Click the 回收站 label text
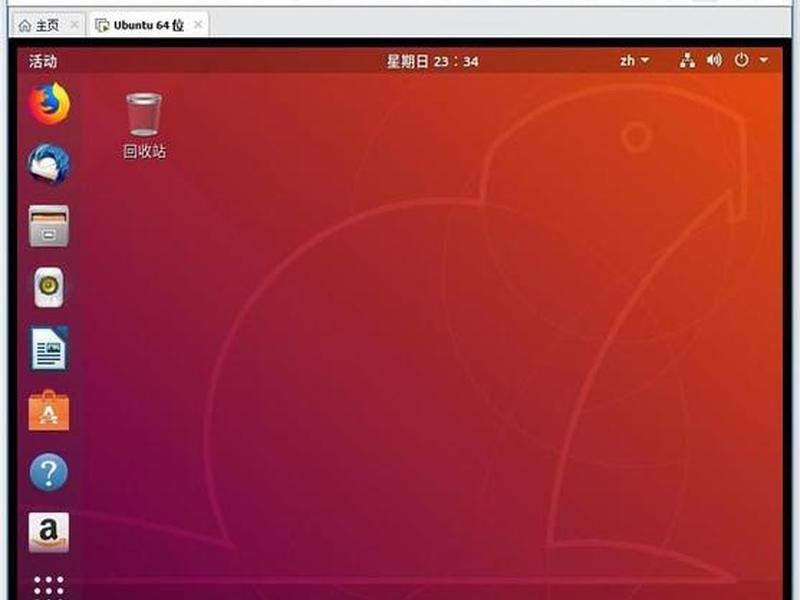 pos(144,152)
